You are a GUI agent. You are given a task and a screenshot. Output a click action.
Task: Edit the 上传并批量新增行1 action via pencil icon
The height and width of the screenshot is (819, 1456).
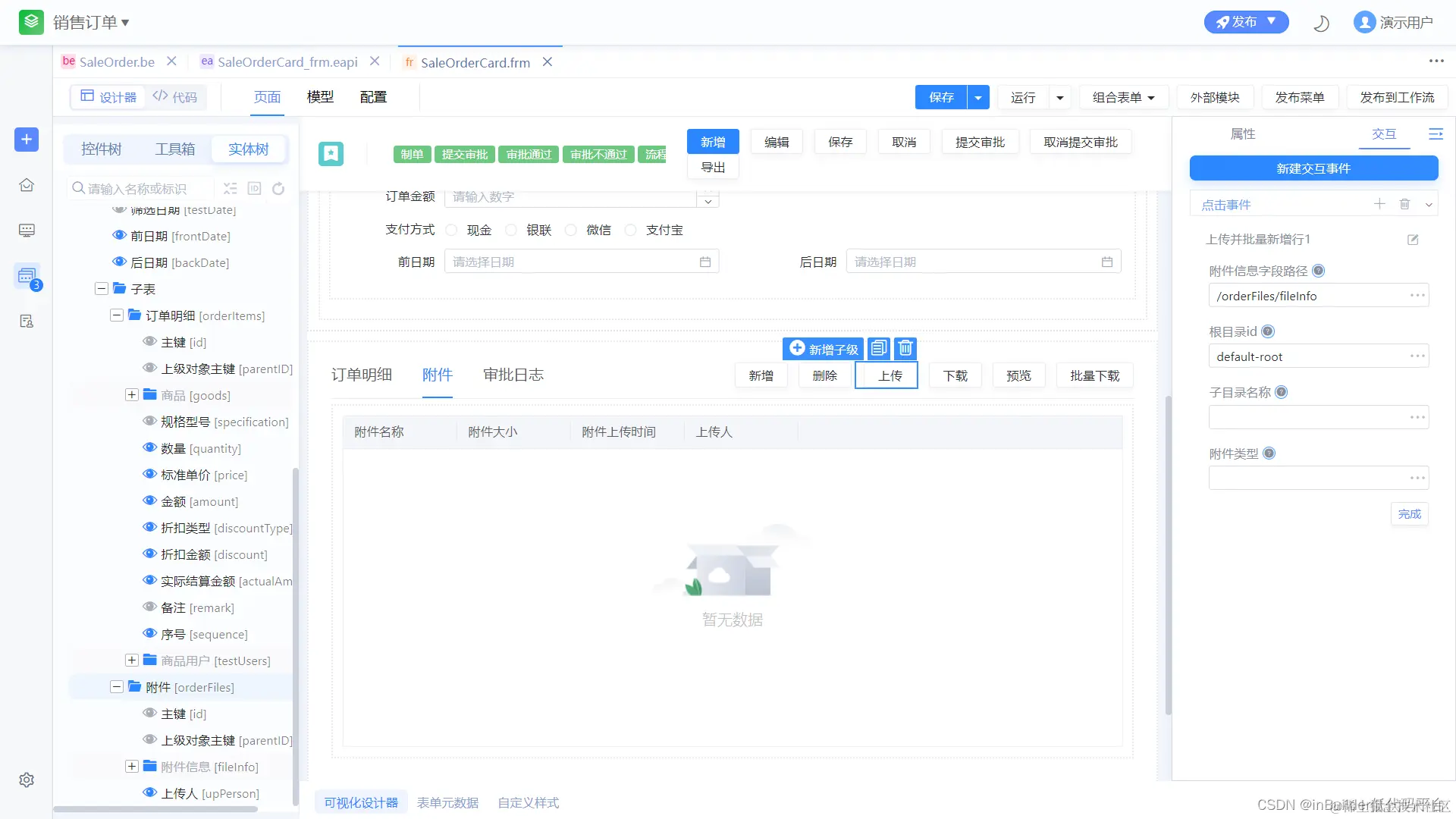click(1413, 240)
